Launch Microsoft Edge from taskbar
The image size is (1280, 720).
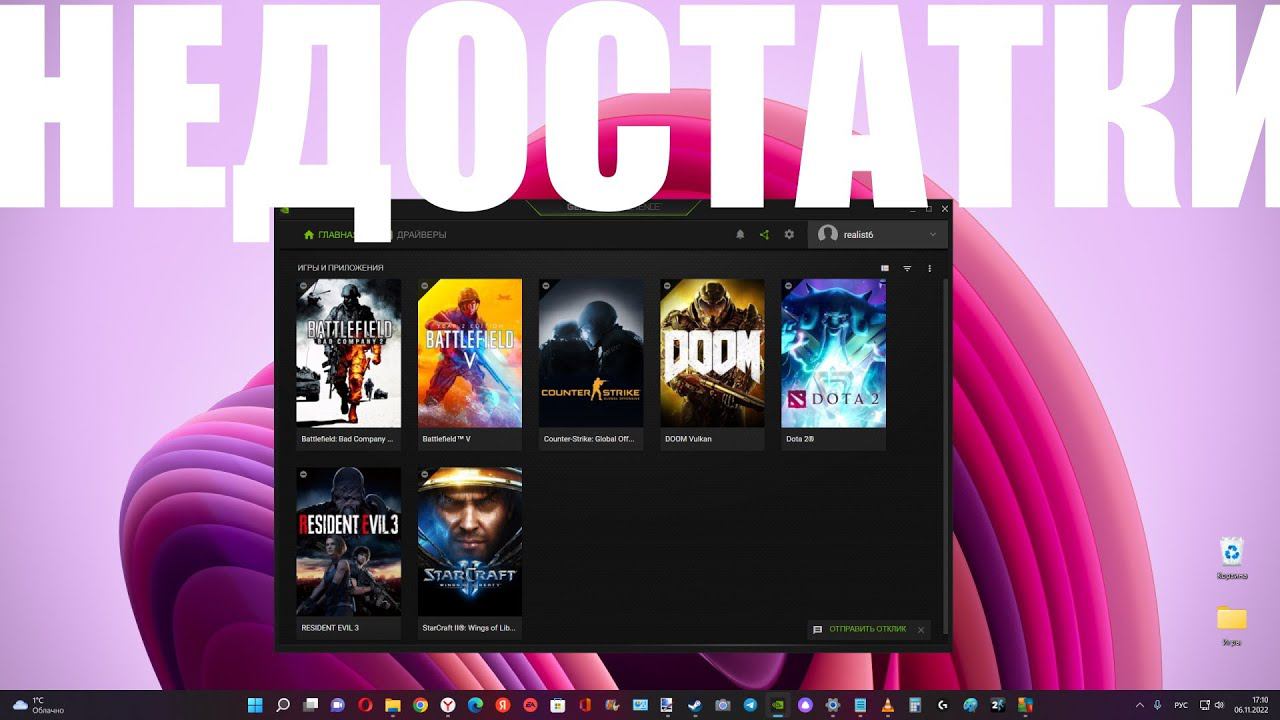[x=476, y=705]
